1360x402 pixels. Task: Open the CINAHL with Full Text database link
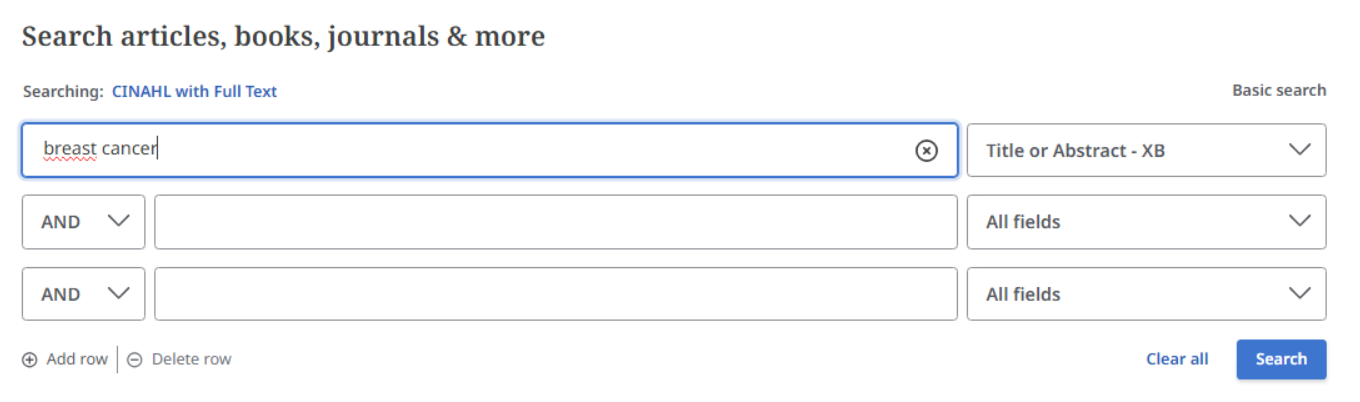pos(194,91)
